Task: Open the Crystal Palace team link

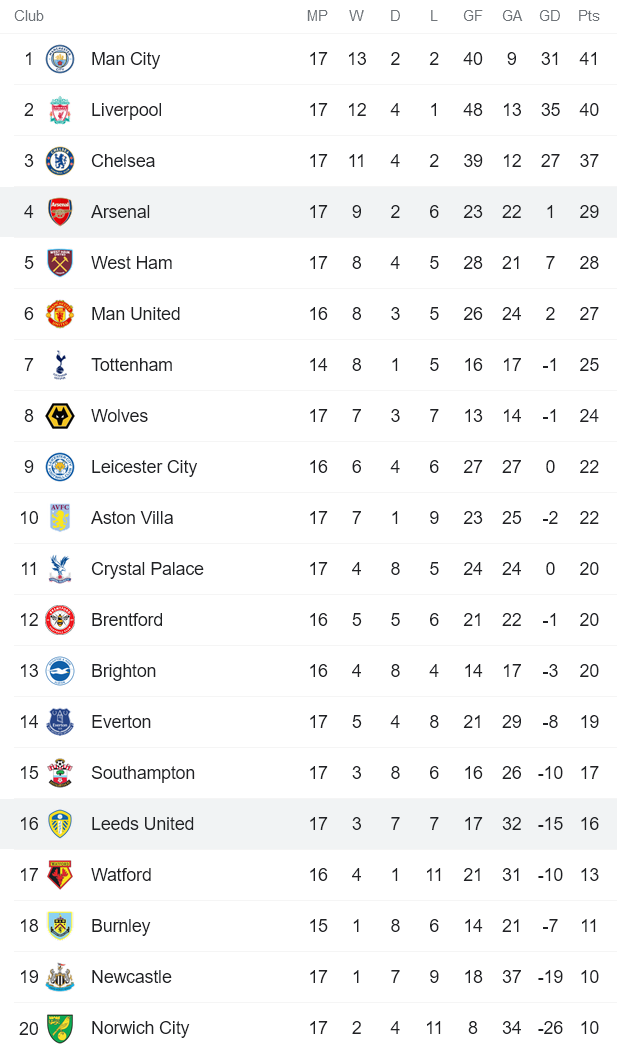Action: (x=147, y=569)
